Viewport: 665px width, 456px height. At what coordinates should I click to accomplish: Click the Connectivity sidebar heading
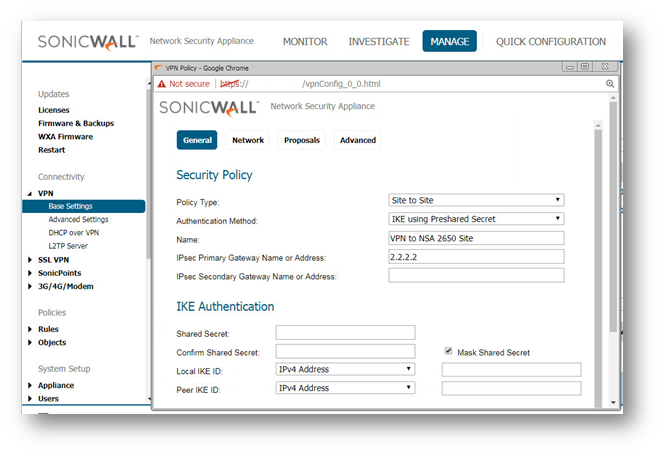coord(61,176)
